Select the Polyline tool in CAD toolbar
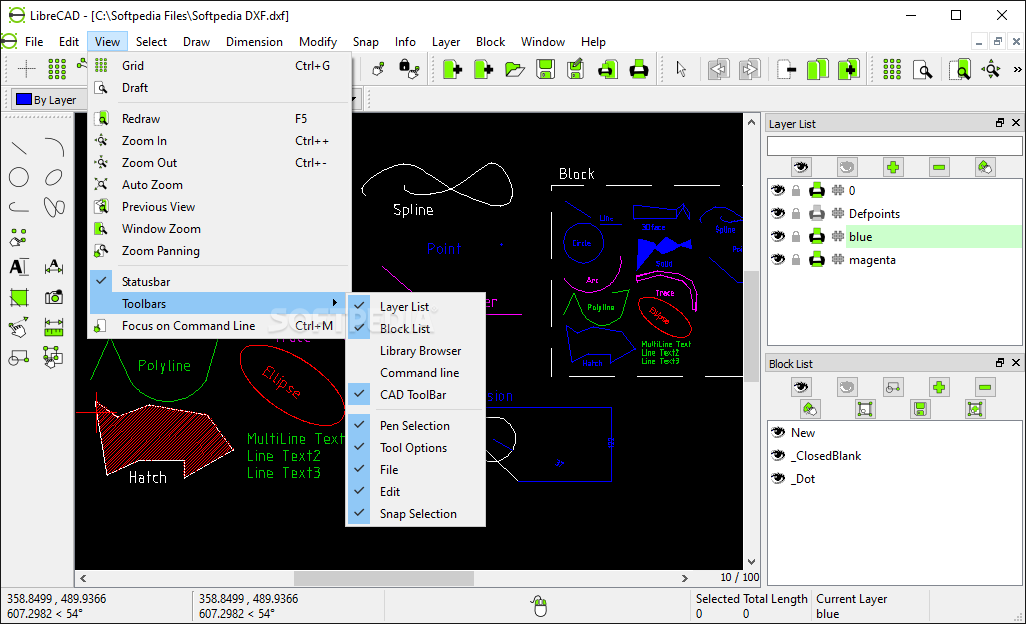This screenshot has width=1026, height=624. click(x=19, y=207)
